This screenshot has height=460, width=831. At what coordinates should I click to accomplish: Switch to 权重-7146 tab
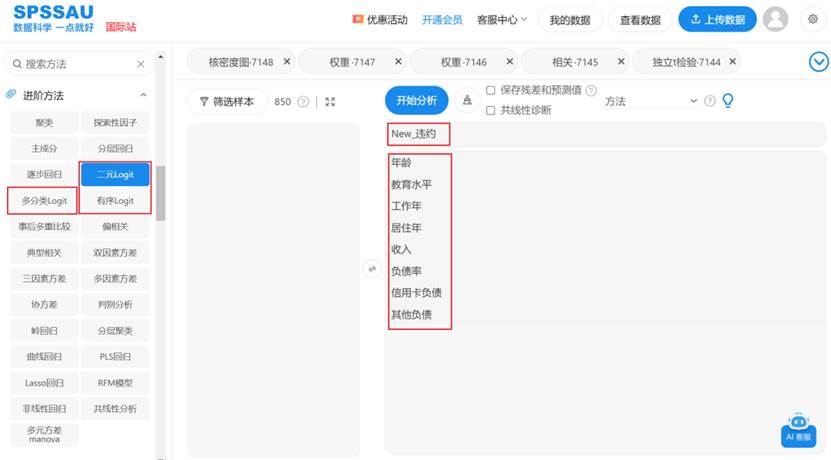[x=463, y=62]
